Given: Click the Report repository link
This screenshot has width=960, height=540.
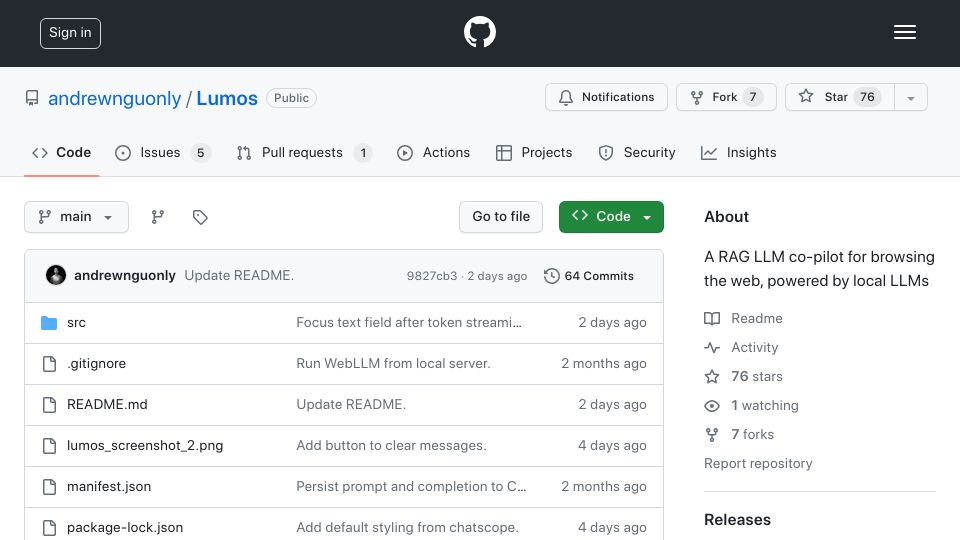Looking at the screenshot, I should click(x=758, y=463).
